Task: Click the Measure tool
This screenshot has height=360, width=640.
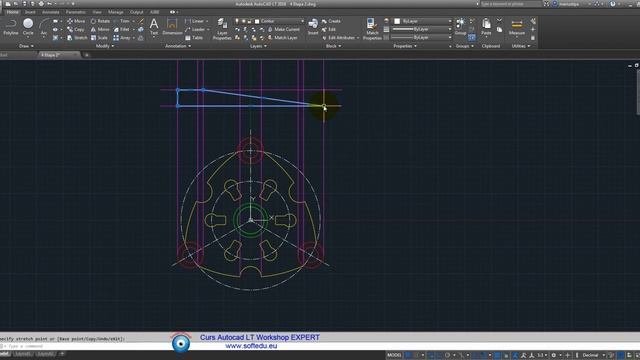Action: 517,27
